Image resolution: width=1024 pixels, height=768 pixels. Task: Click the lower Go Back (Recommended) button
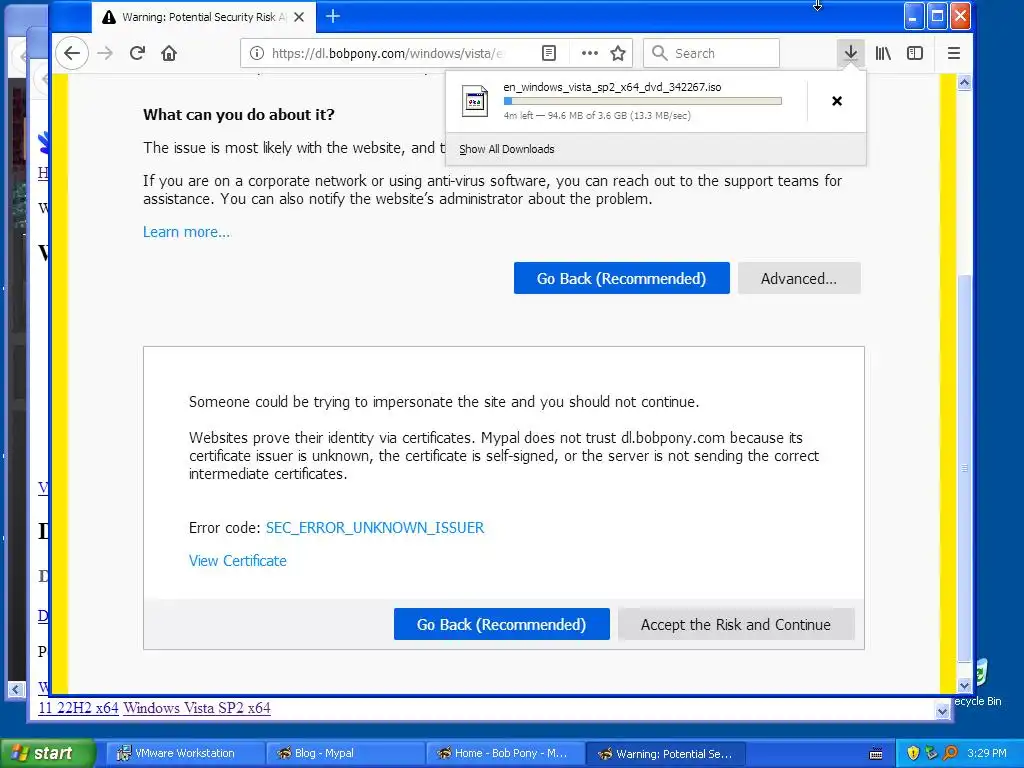[x=502, y=624]
